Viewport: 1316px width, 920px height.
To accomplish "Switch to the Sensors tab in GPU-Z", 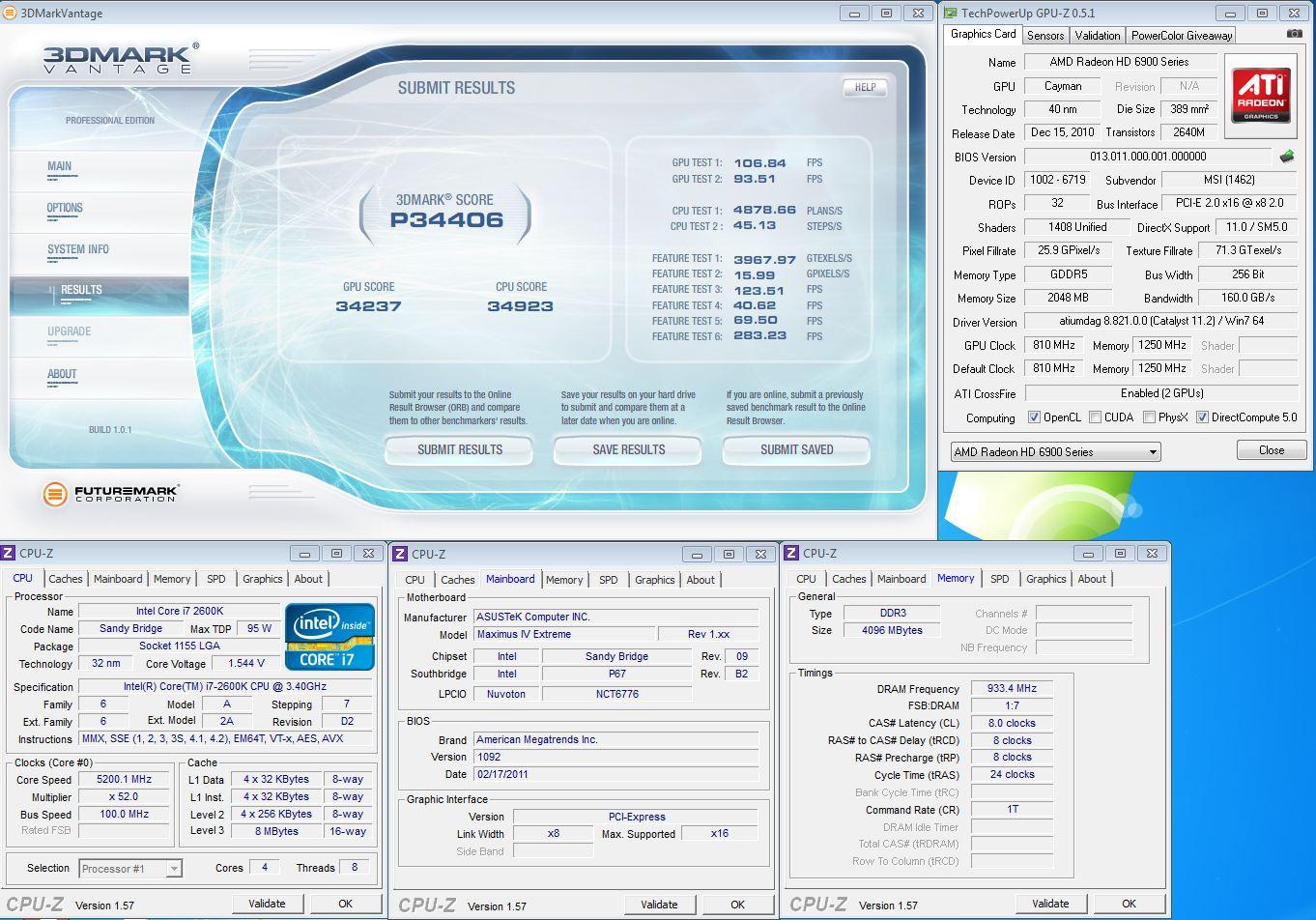I will point(1045,36).
